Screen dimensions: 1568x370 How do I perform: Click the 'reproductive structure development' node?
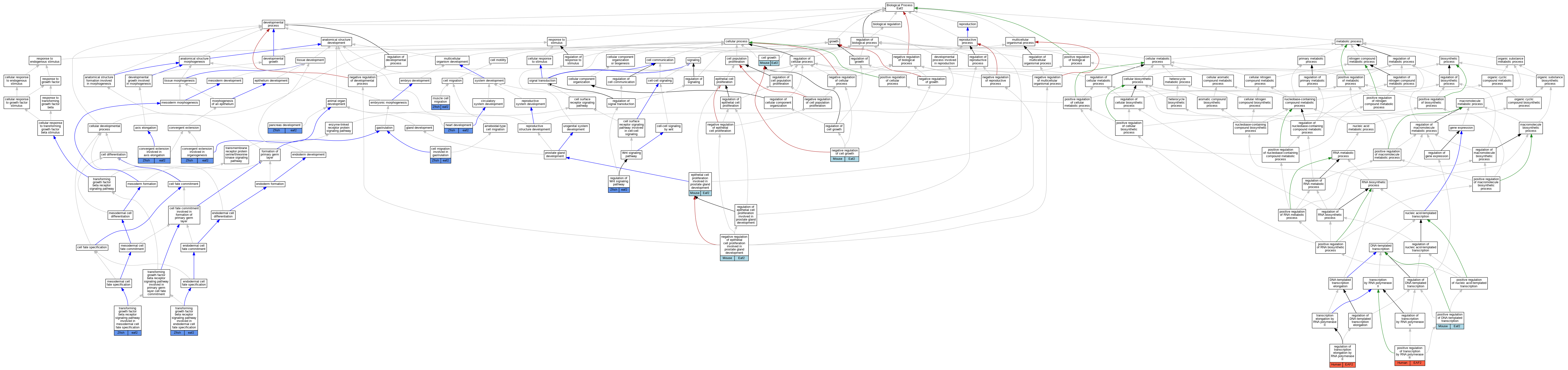[534, 128]
